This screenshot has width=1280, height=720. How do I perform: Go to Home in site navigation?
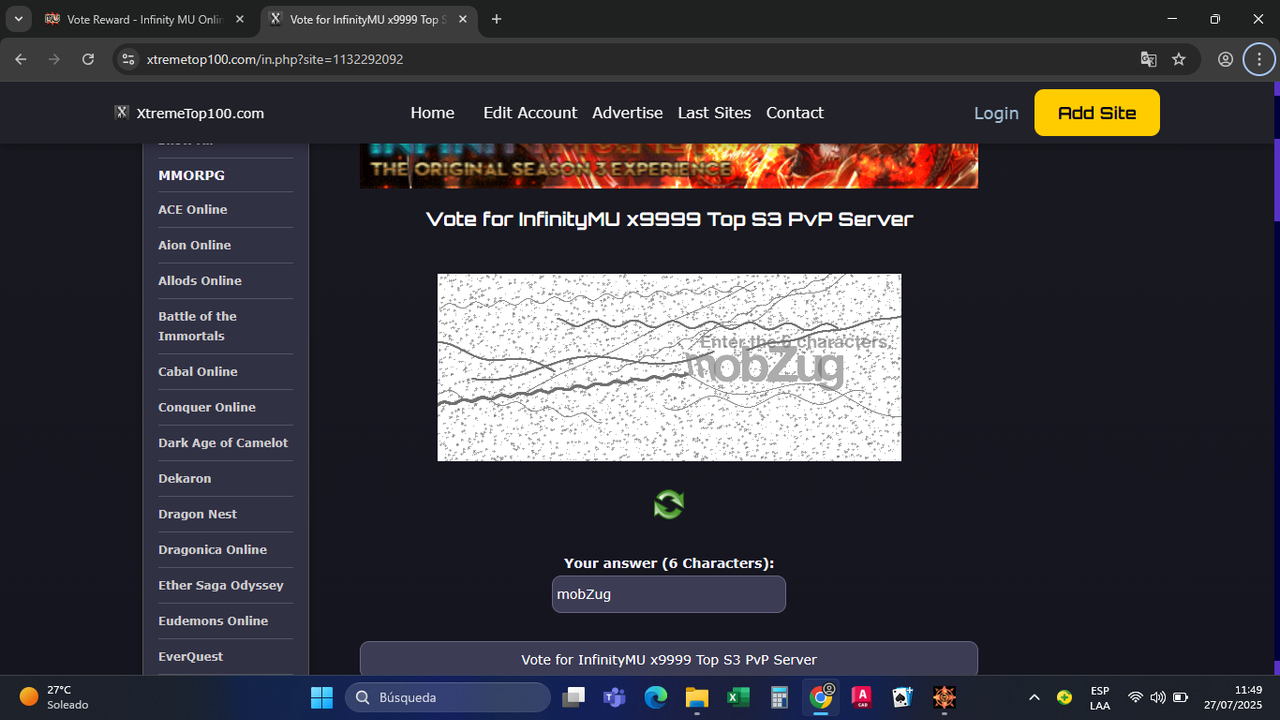(x=432, y=113)
